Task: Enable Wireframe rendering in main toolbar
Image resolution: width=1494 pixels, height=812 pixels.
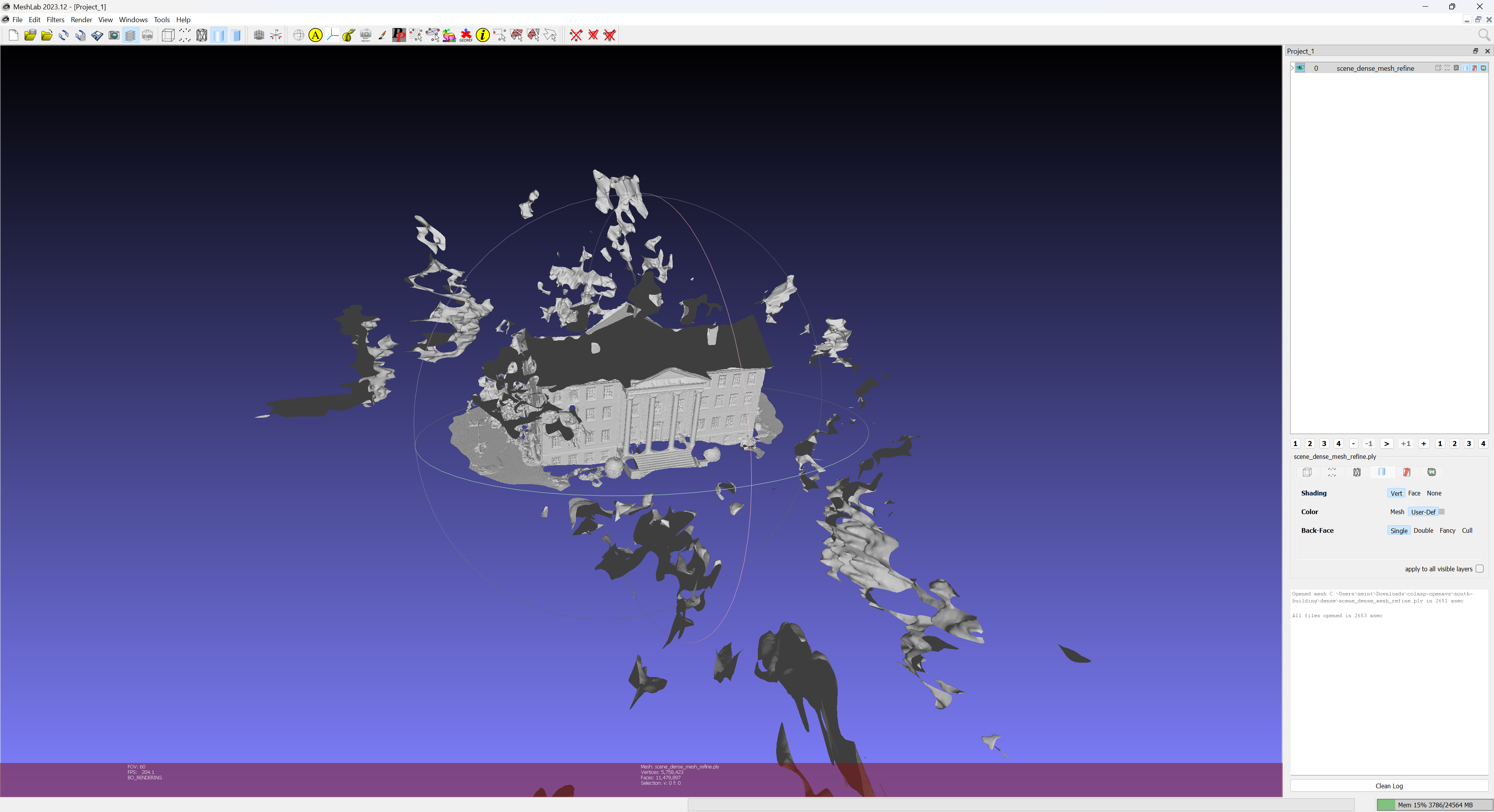Action: pyautogui.click(x=201, y=35)
